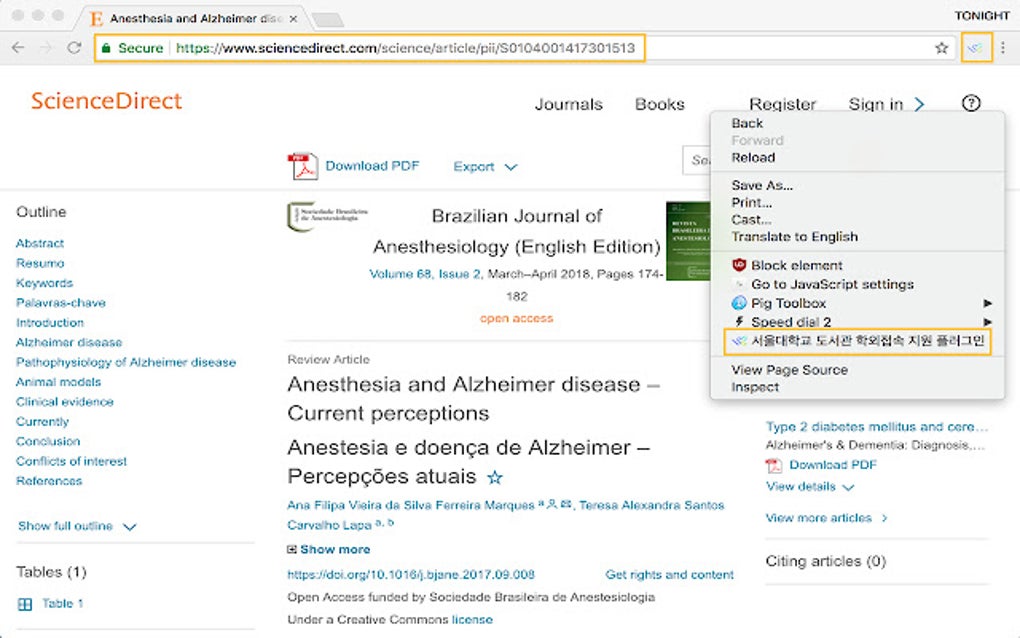Expand Show more author info

(328, 549)
